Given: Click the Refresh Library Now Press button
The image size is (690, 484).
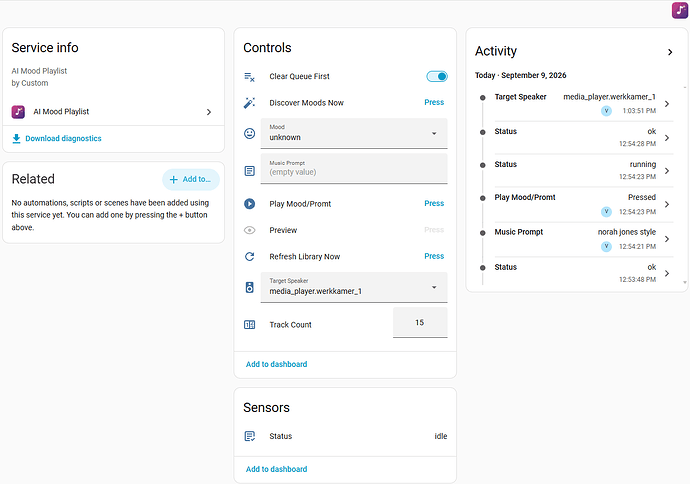Looking at the screenshot, I should 434,256.
